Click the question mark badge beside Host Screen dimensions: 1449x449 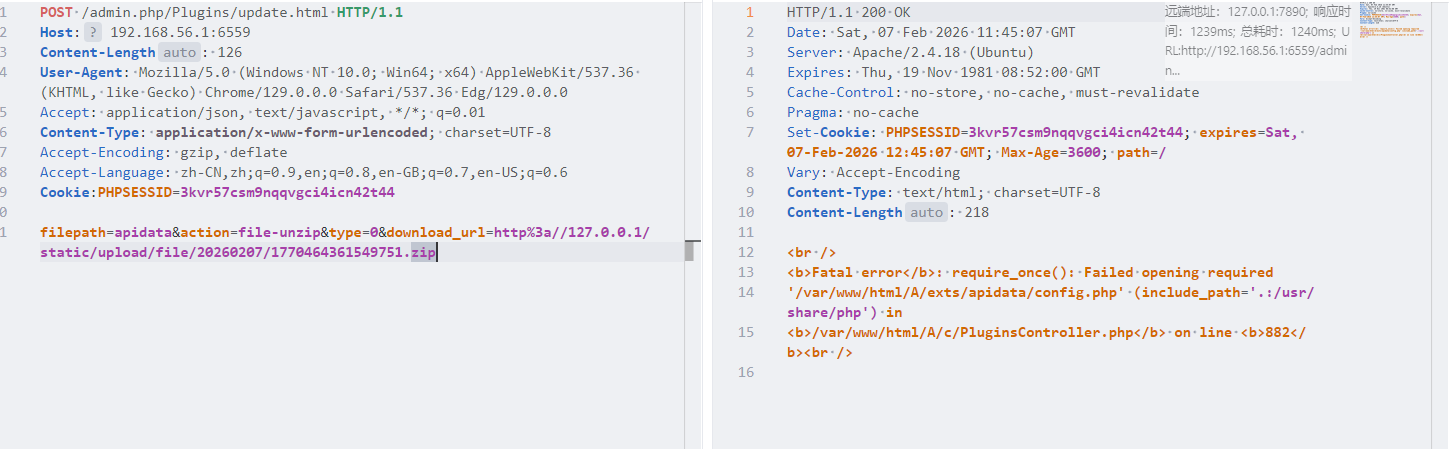(x=94, y=32)
